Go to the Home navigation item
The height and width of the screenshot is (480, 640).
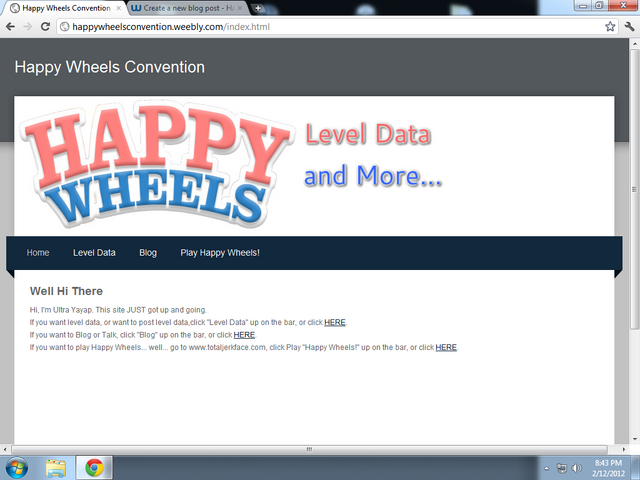38,253
